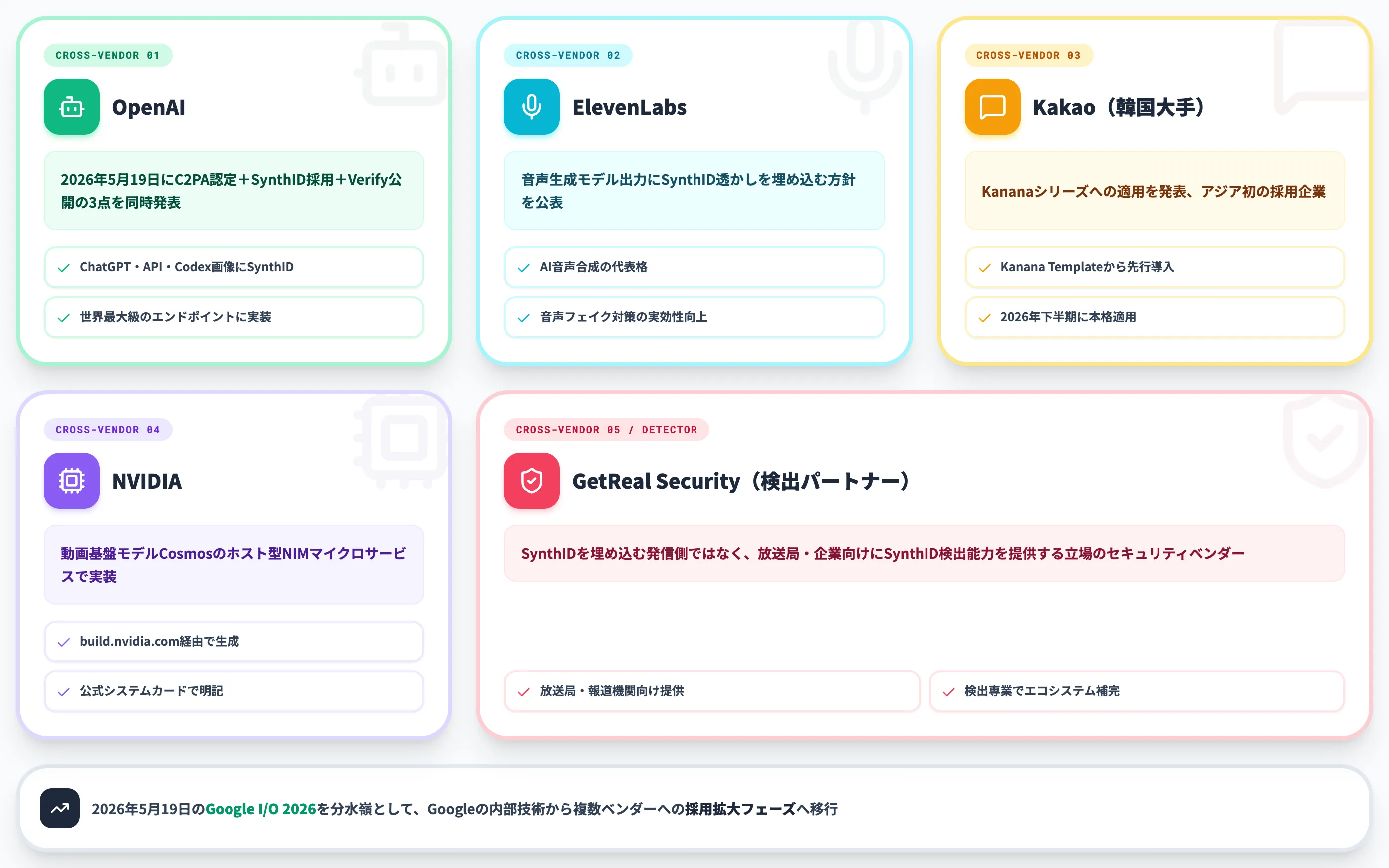
Task: Select the CROSS-VENDOR 04 badge
Action: click(x=108, y=430)
